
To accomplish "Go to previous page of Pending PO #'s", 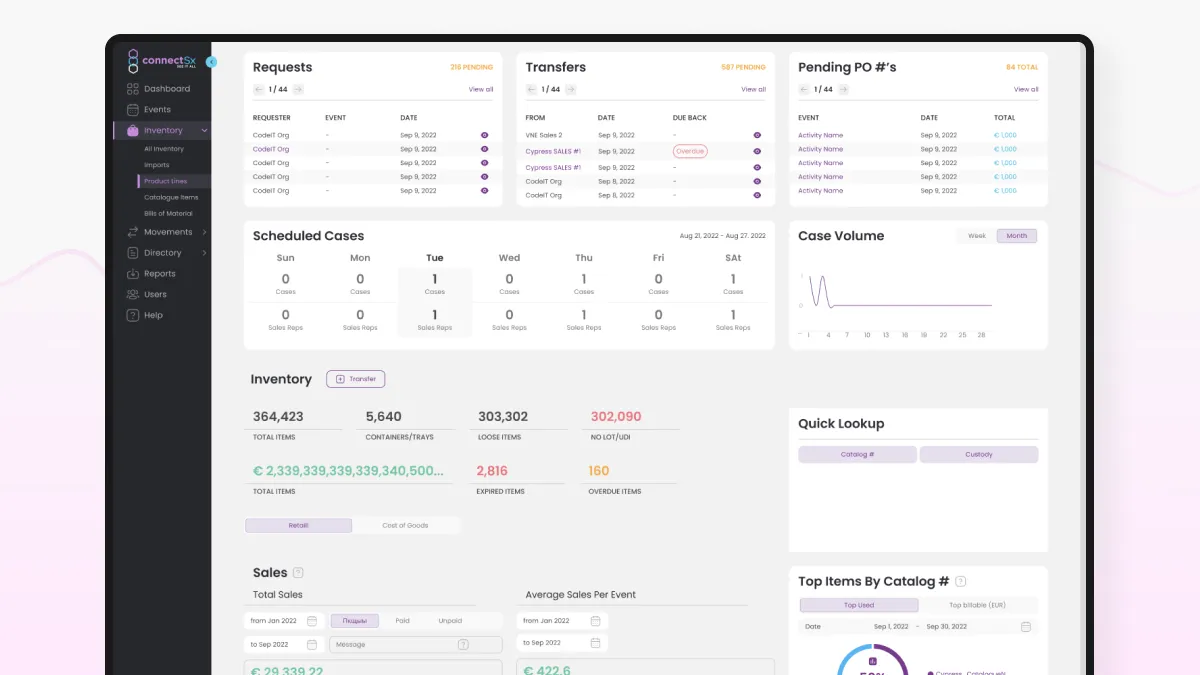I will pos(804,89).
